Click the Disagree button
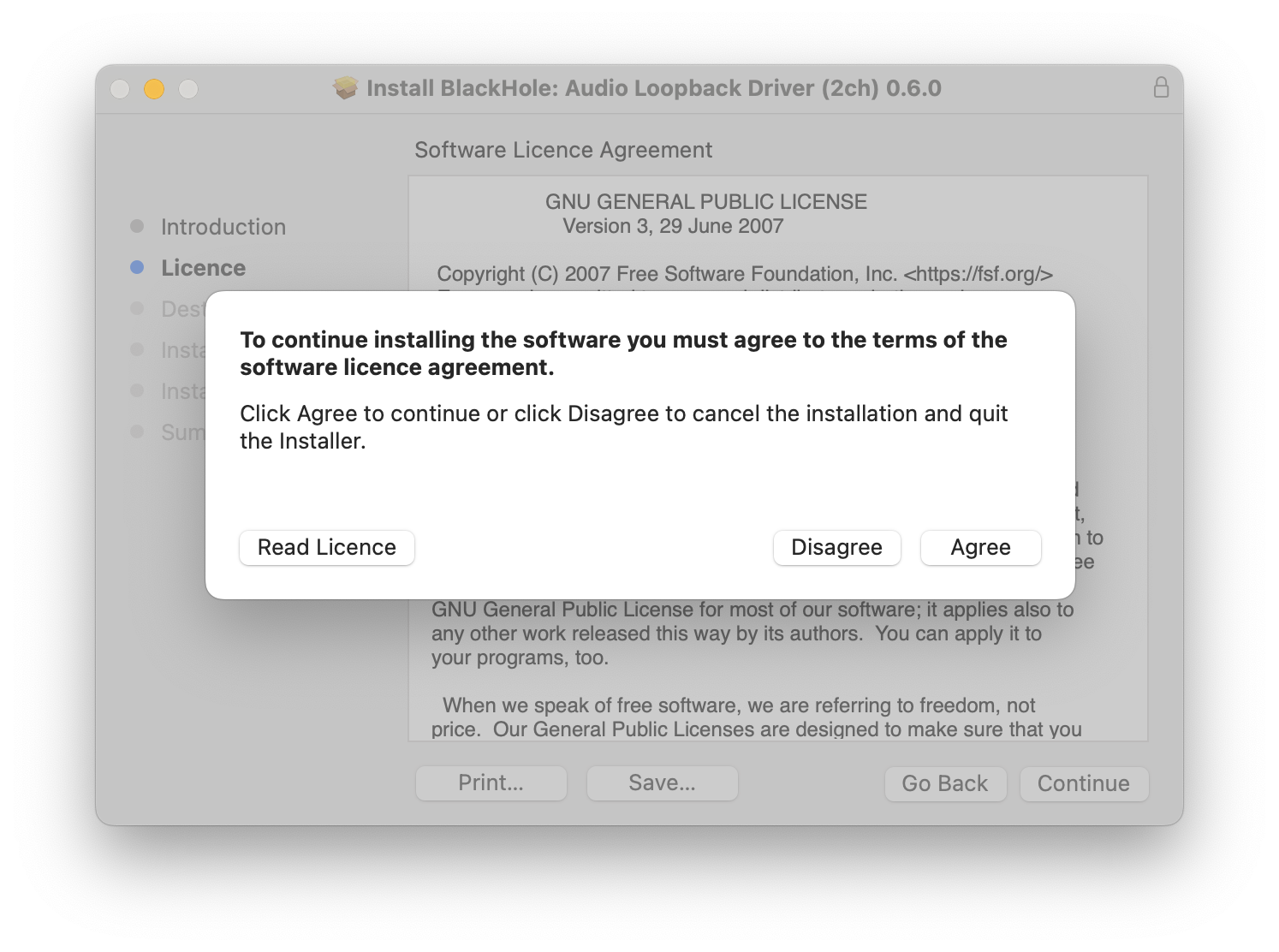Viewport: 1279px width, 952px height. pos(836,547)
